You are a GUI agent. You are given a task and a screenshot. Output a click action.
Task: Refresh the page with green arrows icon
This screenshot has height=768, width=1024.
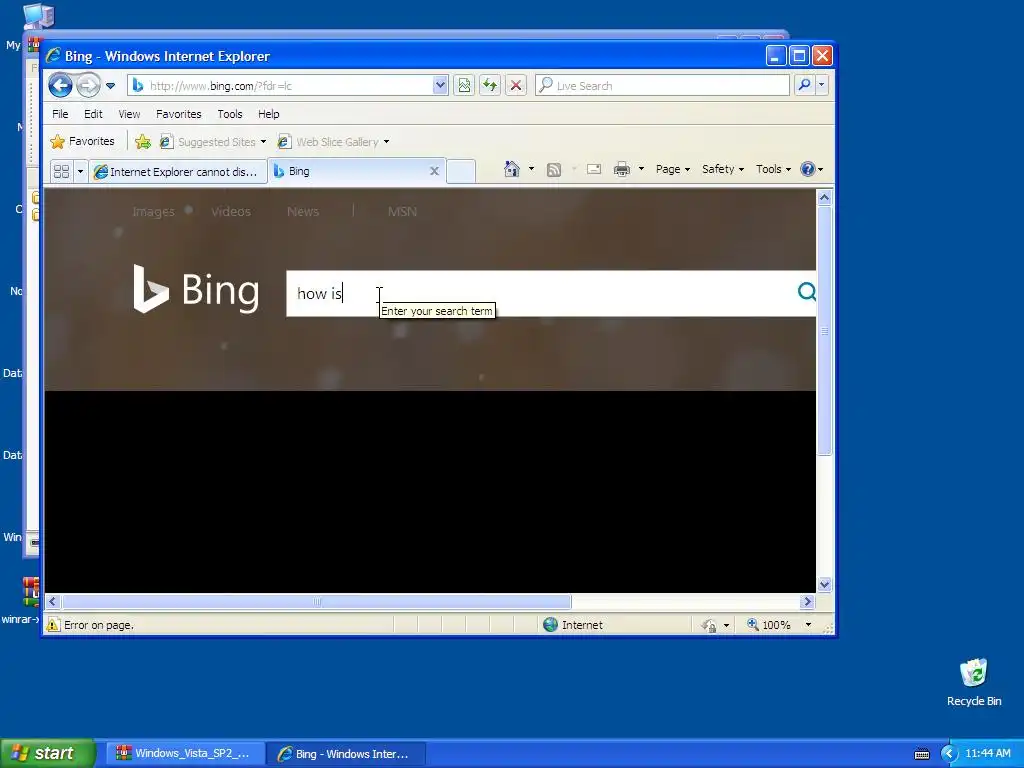point(490,85)
